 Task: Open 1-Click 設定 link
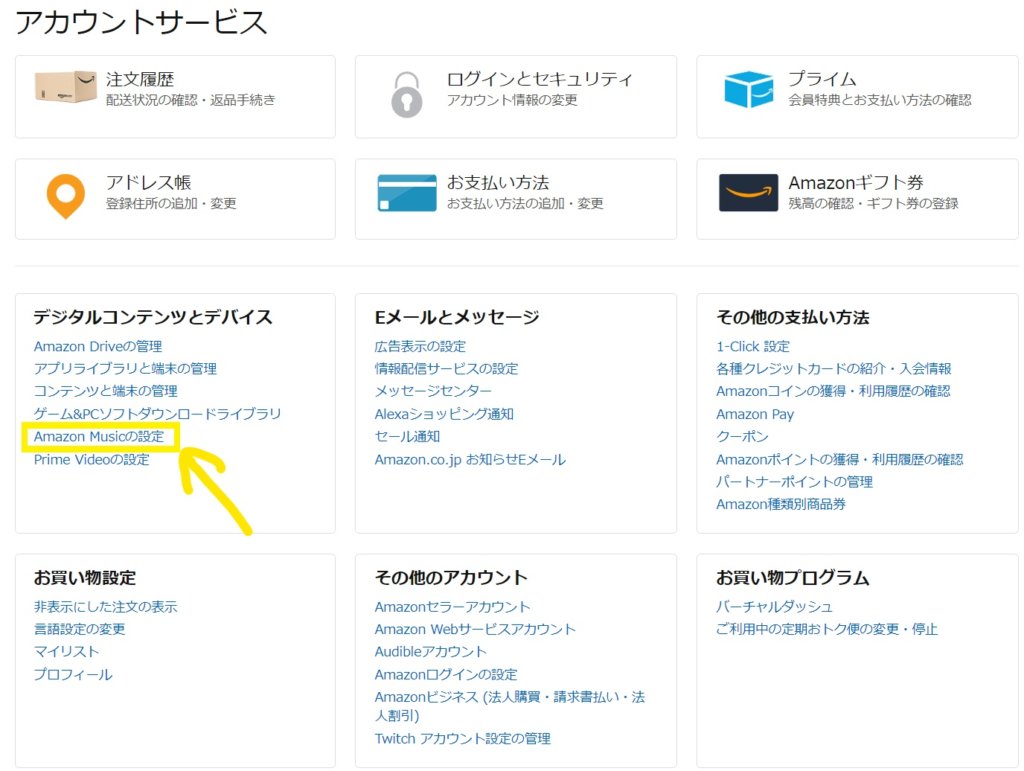click(753, 347)
